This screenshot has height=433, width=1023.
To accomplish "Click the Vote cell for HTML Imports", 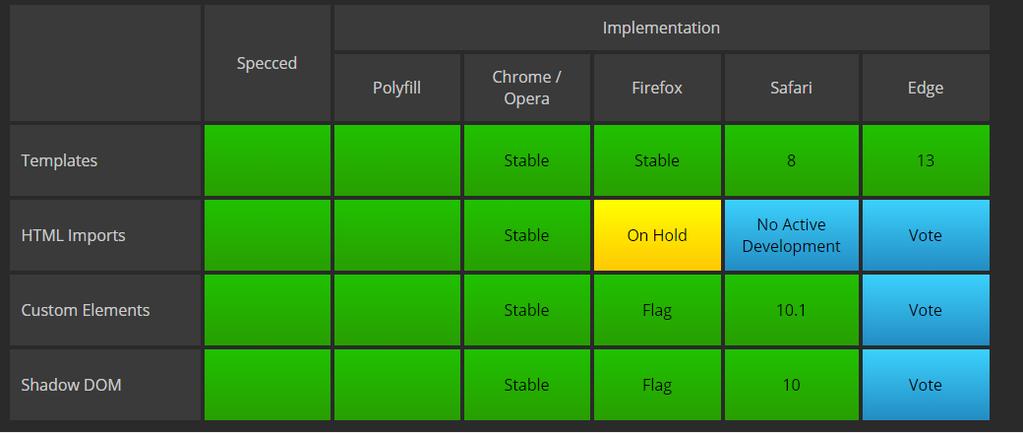I will [925, 235].
